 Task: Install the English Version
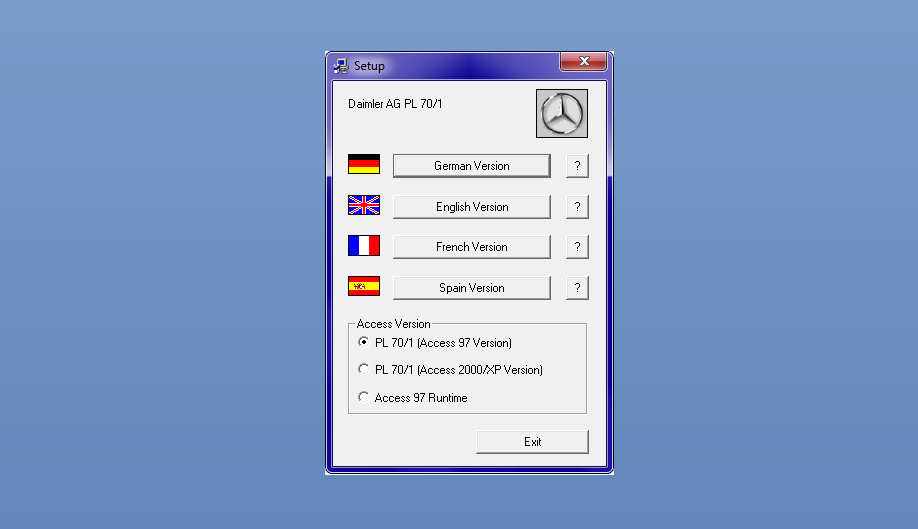pos(471,207)
